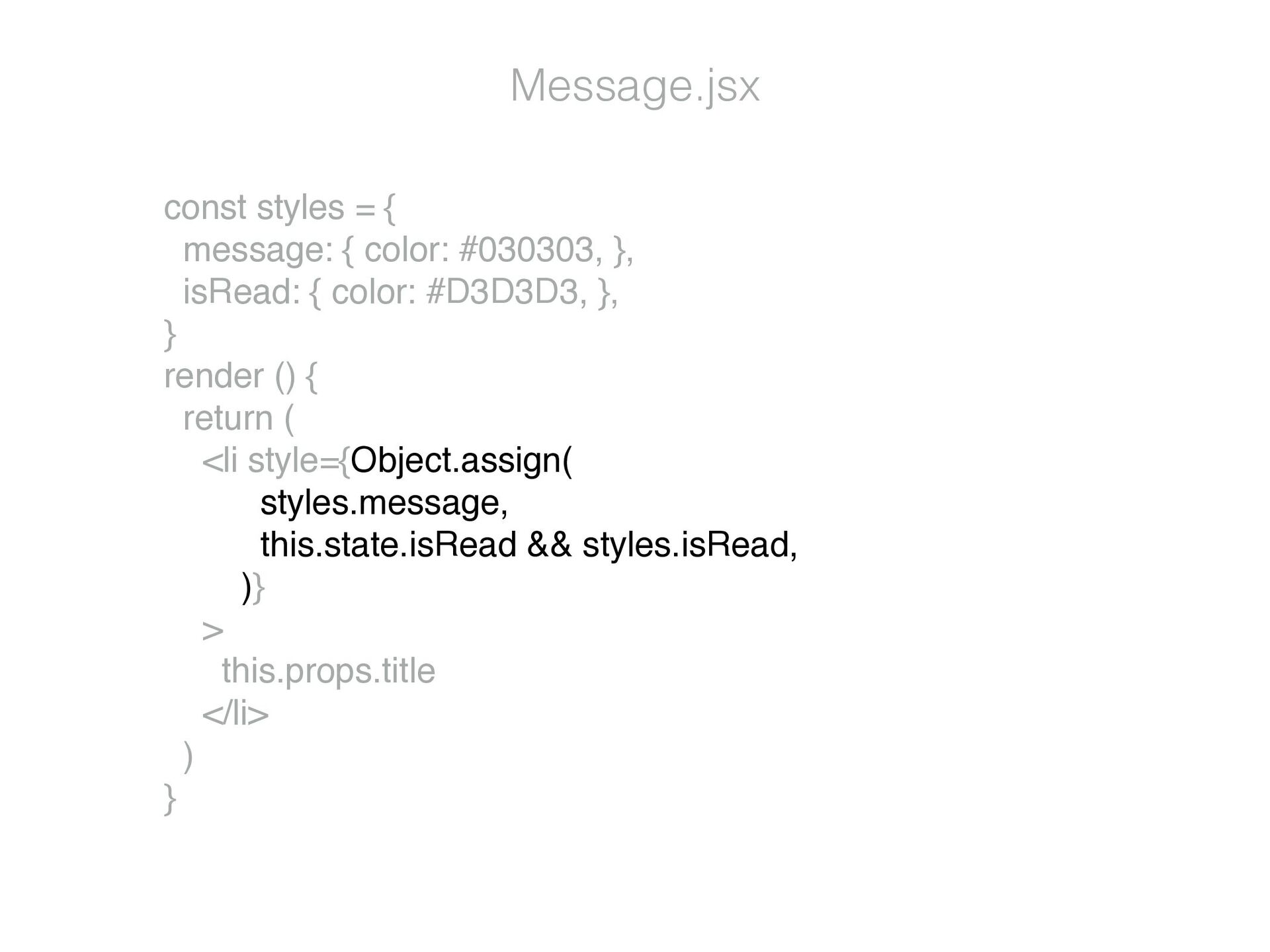Click 'styles.isRead,' after the && operator
This screenshot has width=1270, height=952.
[x=690, y=545]
